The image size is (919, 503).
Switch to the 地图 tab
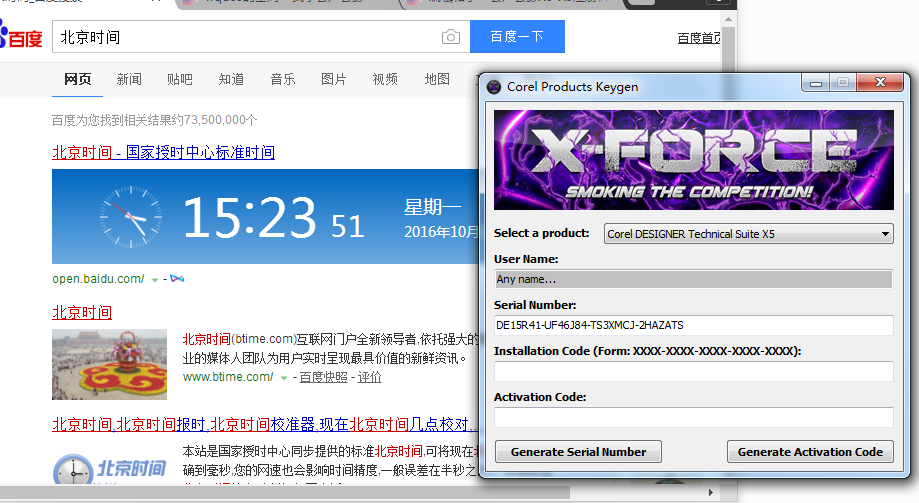coord(437,79)
